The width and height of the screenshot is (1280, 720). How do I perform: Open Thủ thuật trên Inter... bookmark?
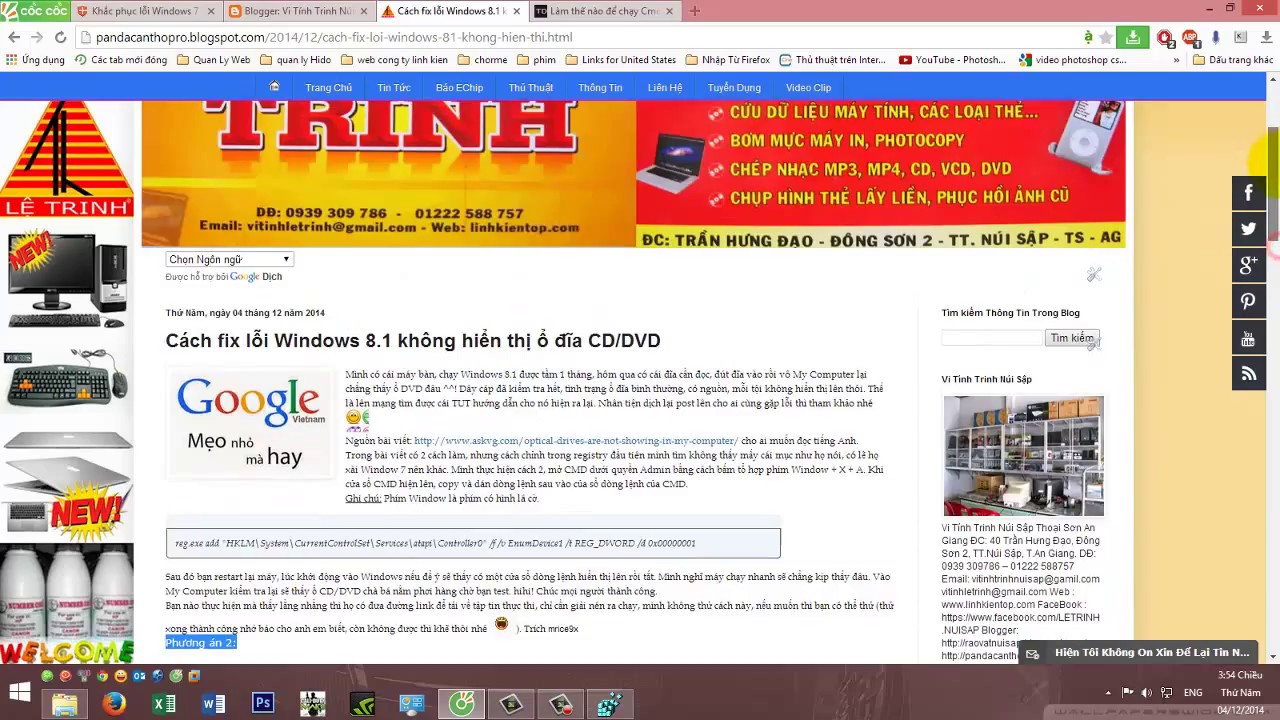[x=833, y=60]
